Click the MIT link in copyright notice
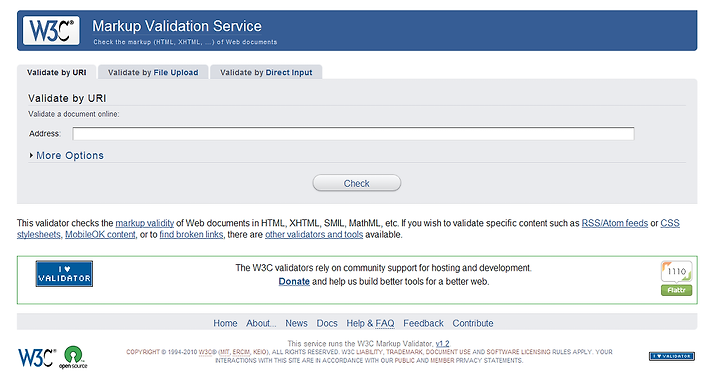Image resolution: width=720 pixels, height=383 pixels. [x=225, y=352]
